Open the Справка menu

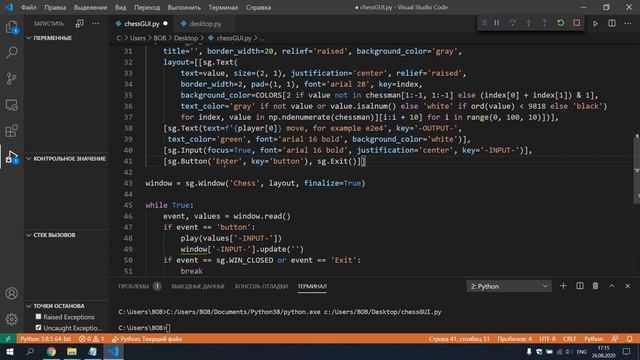click(x=258, y=7)
